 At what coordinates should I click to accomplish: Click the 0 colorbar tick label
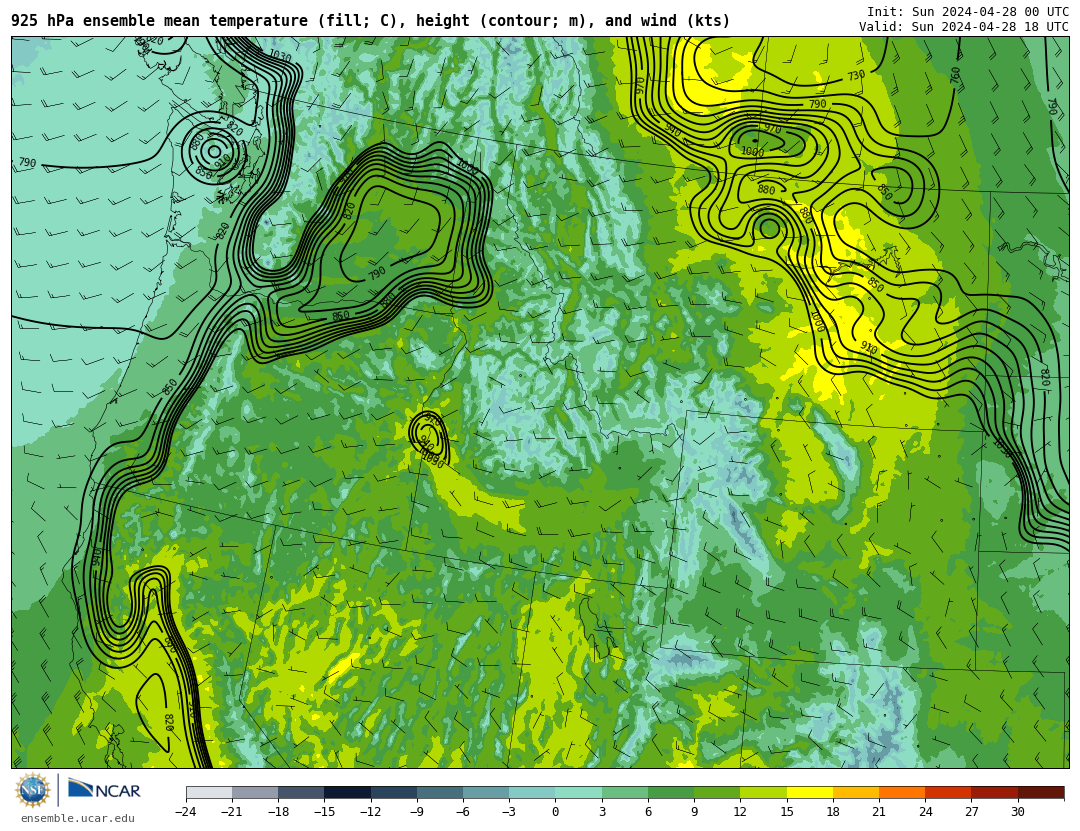tap(555, 812)
